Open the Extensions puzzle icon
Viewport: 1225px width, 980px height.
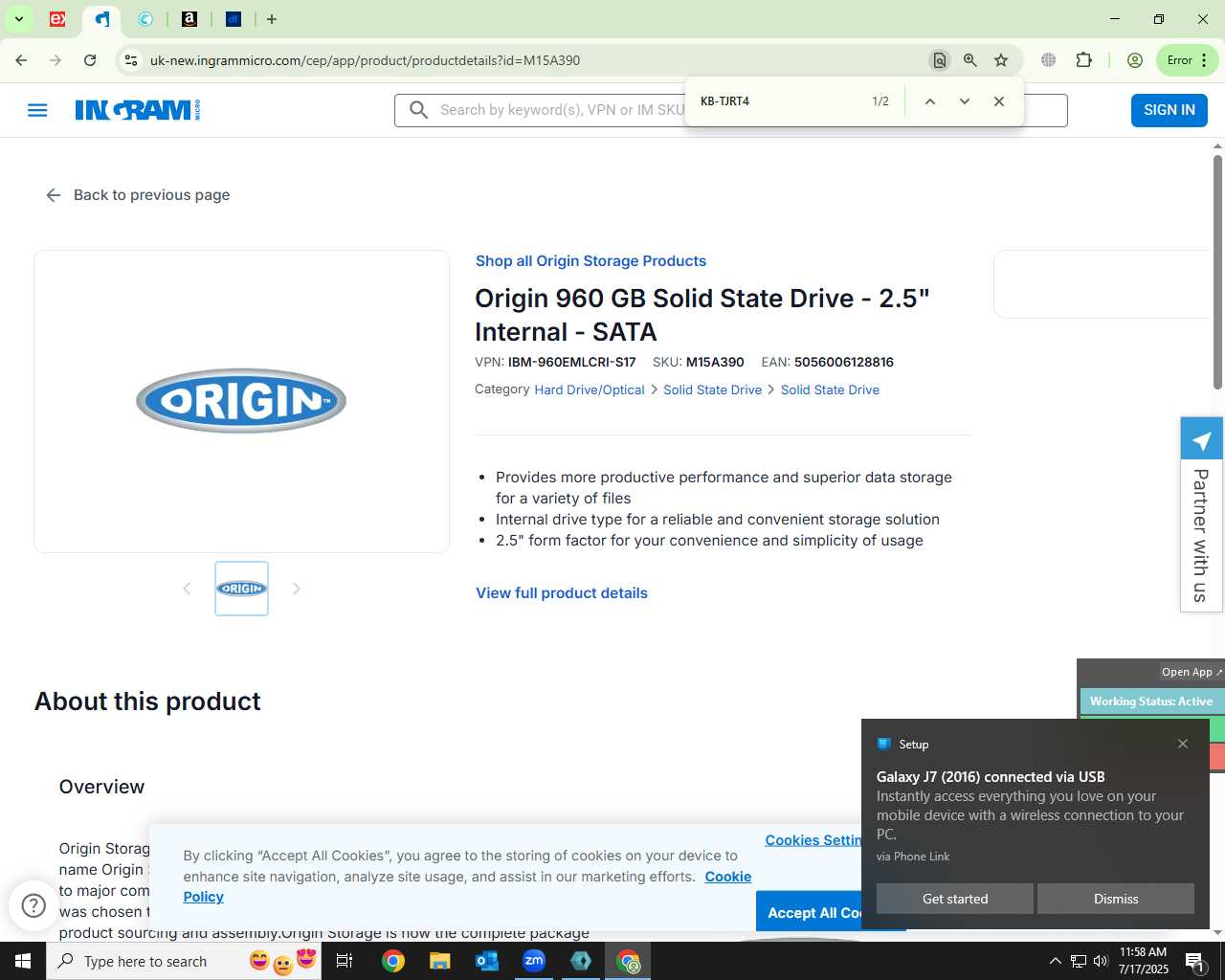click(1083, 60)
